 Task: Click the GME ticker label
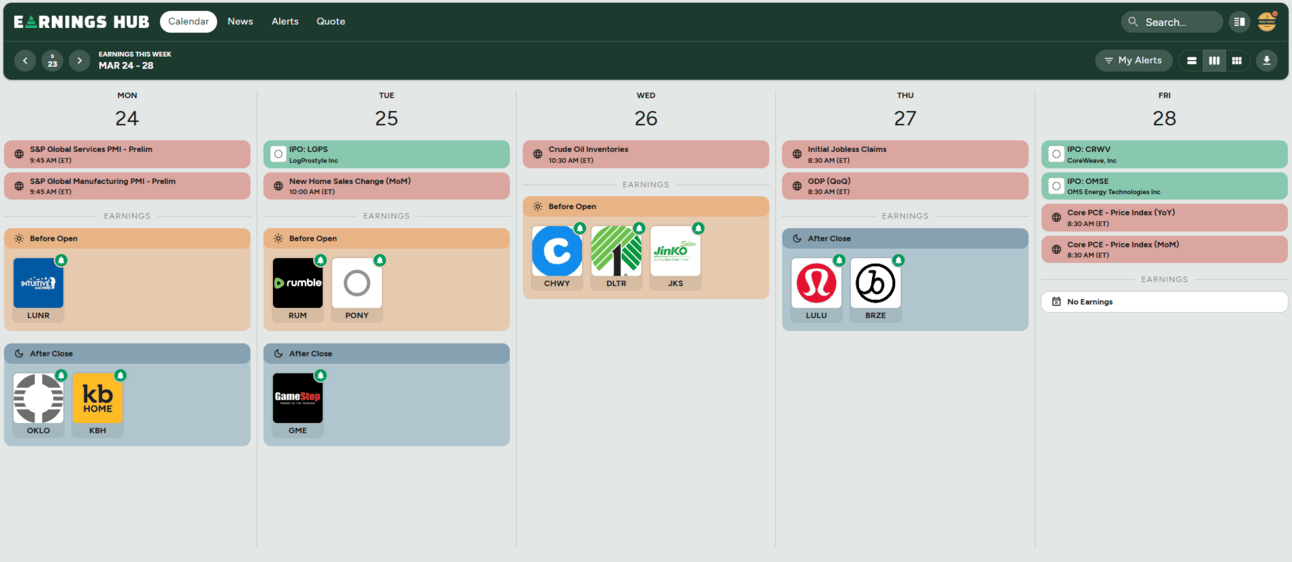coord(298,430)
